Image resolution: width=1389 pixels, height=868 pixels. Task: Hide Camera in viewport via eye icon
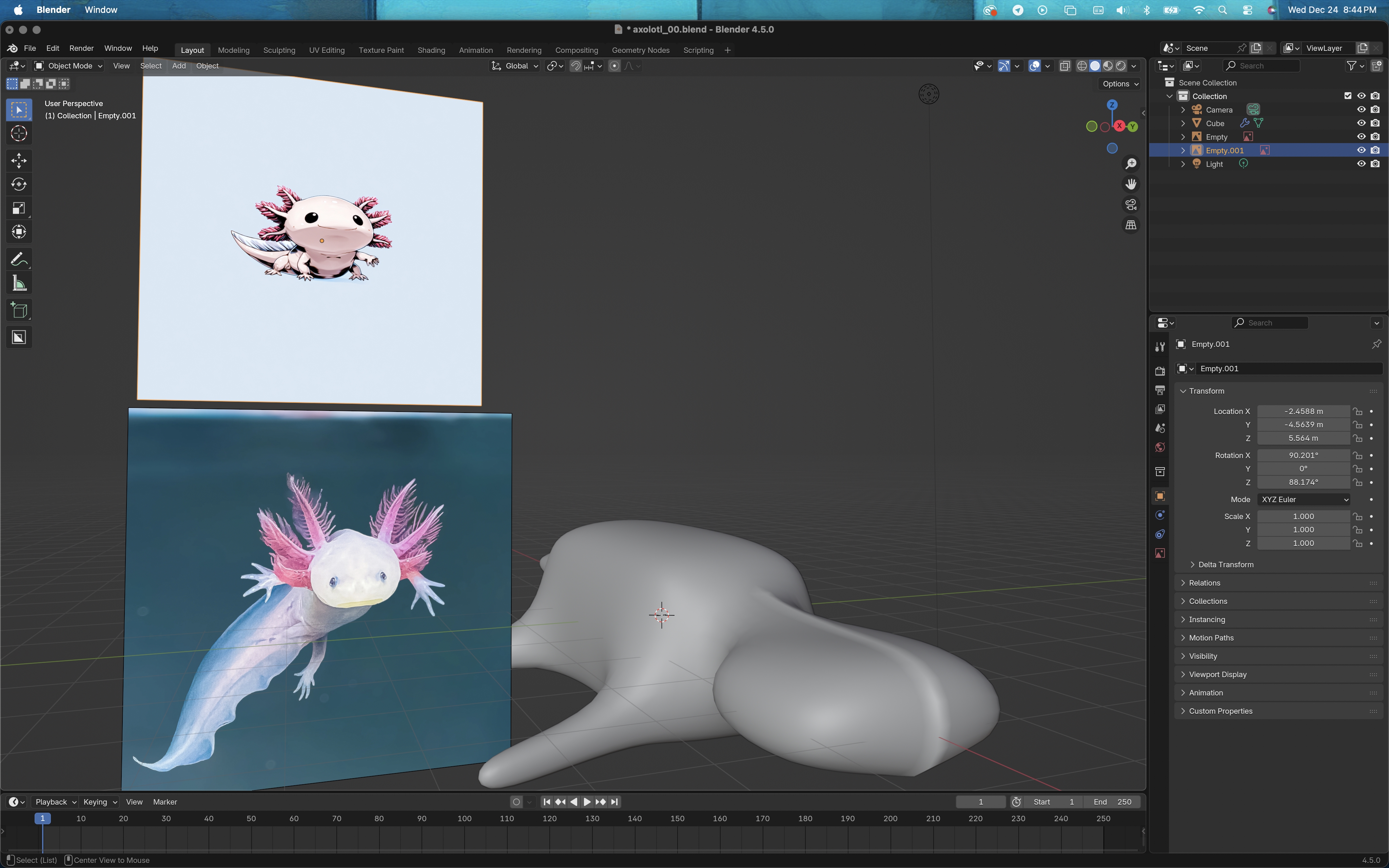click(x=1361, y=110)
